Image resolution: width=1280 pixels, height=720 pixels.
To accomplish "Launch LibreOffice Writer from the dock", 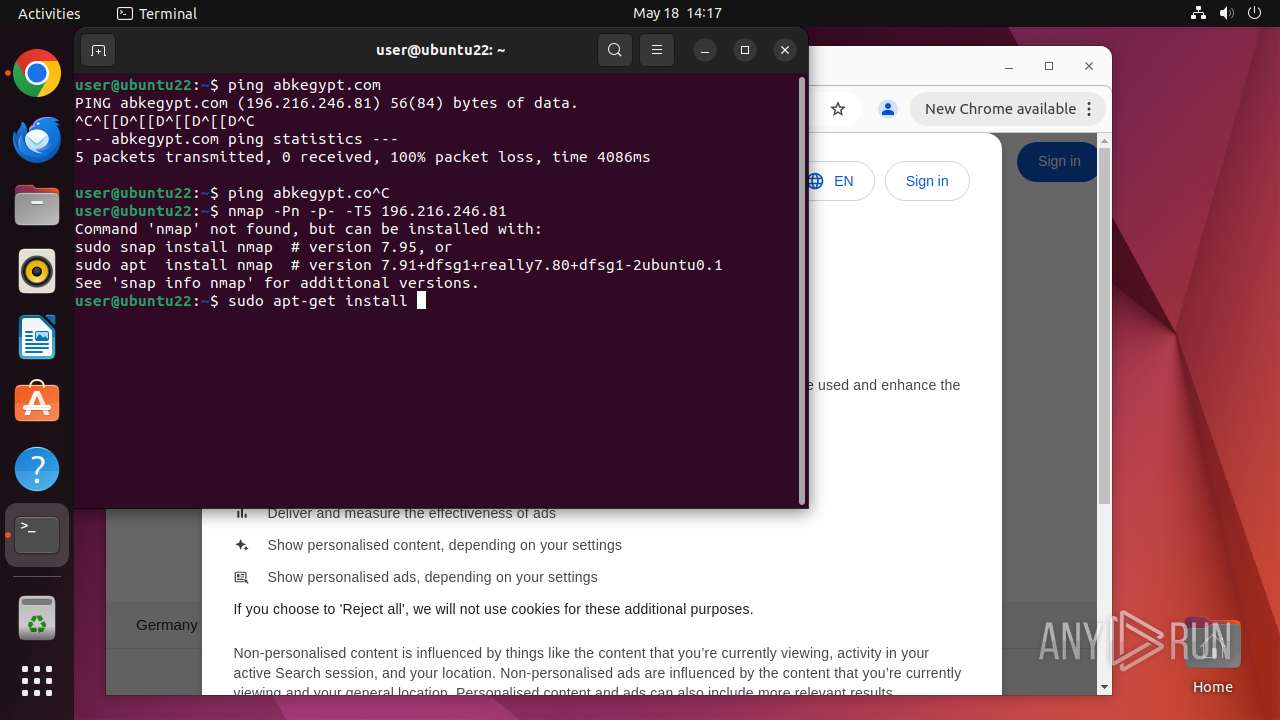I will (37, 337).
